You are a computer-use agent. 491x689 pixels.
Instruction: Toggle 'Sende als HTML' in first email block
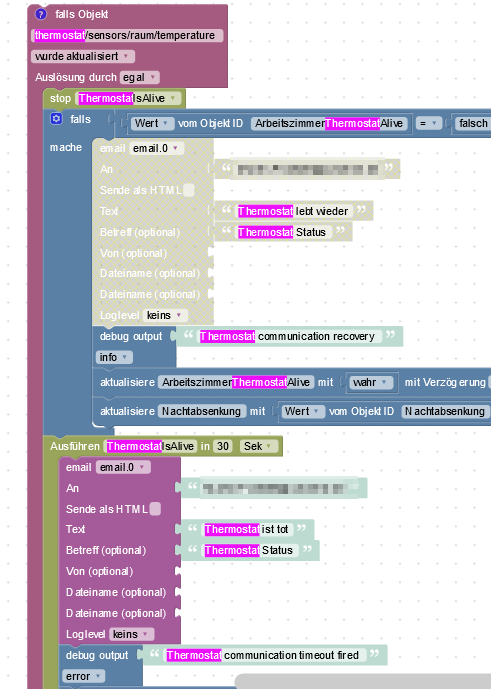[x=189, y=190]
